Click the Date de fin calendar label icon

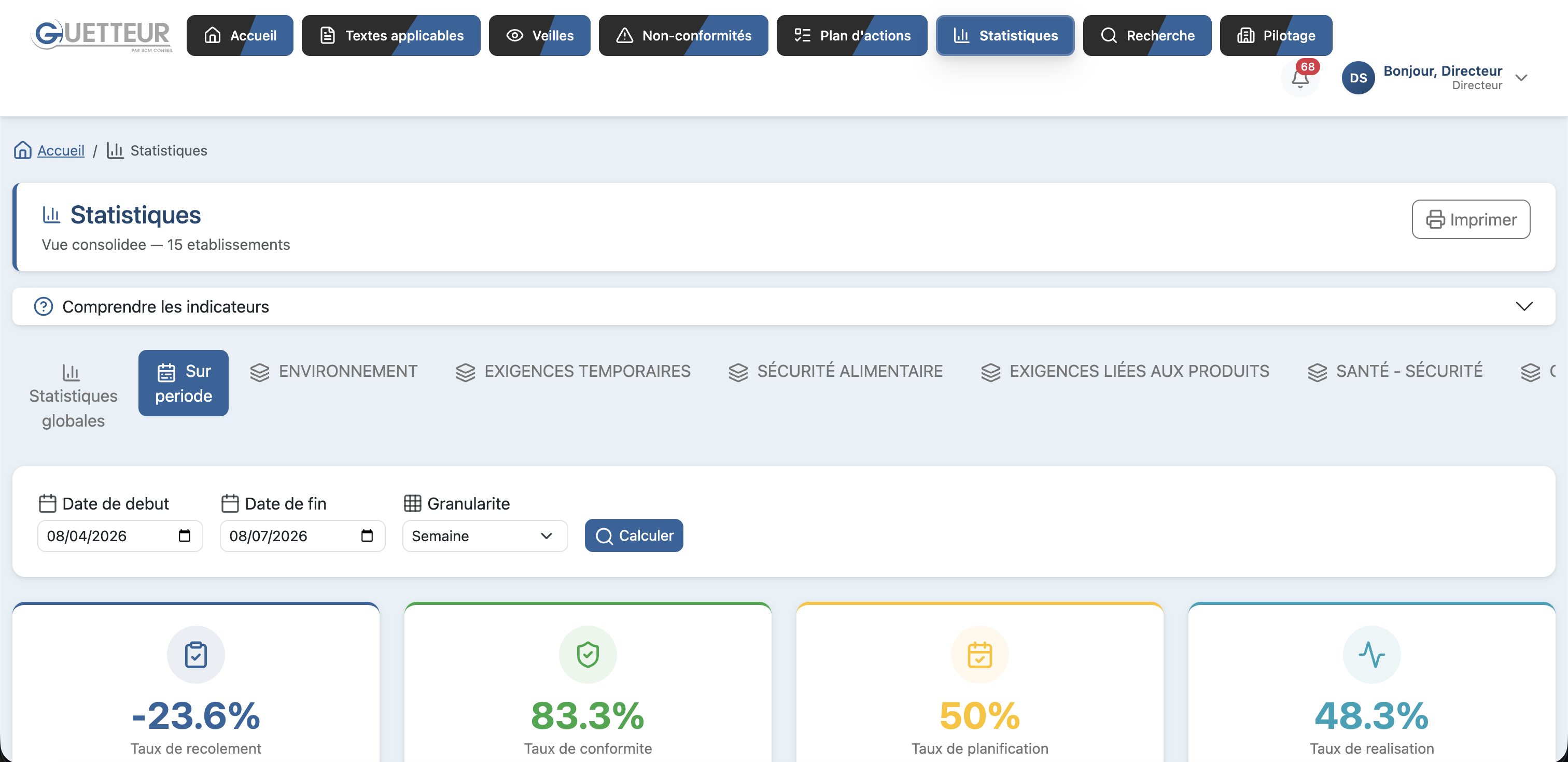230,503
